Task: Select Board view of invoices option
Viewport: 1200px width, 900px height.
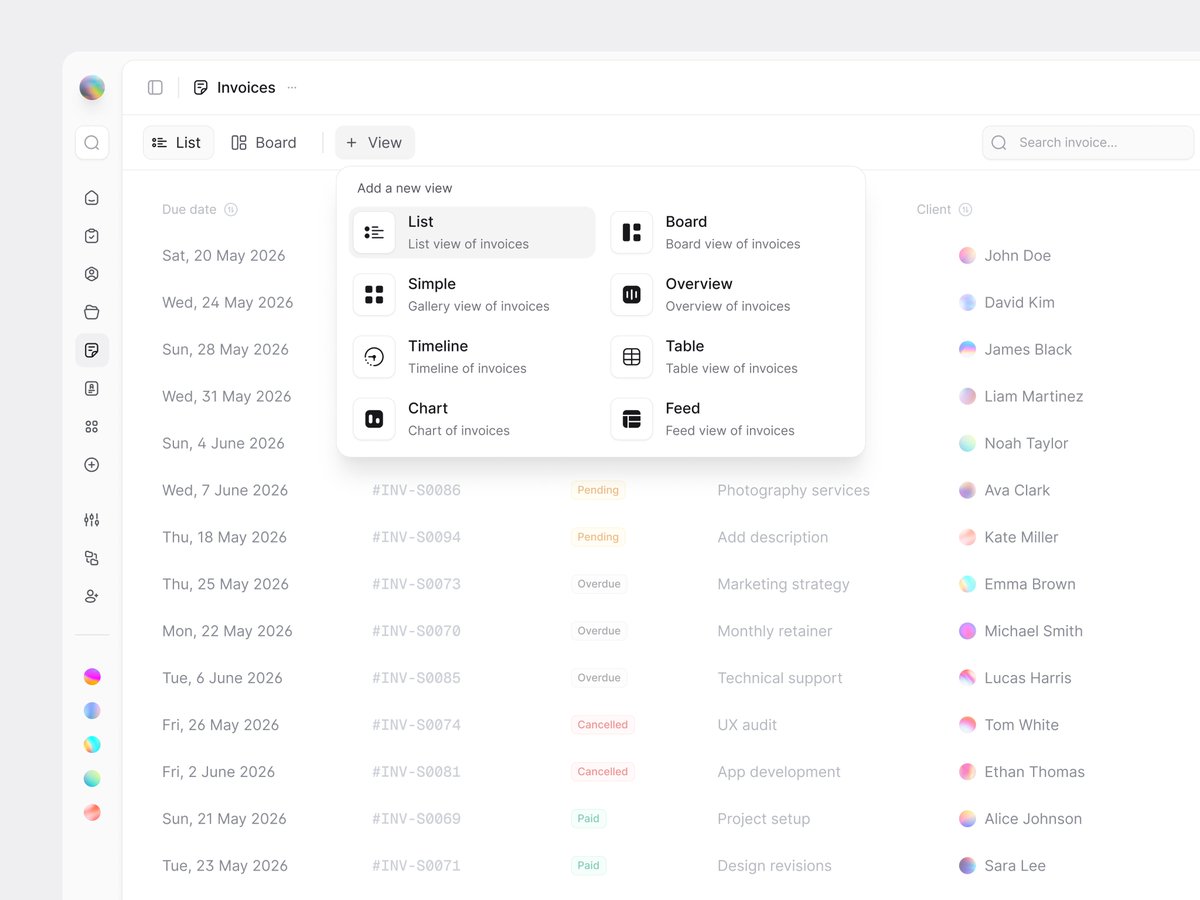Action: pyautogui.click(x=730, y=233)
